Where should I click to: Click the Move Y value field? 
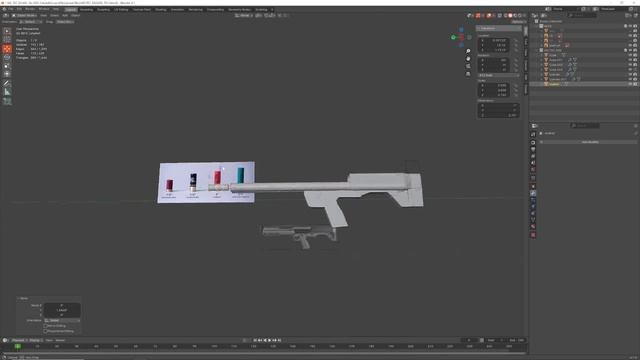(62, 310)
